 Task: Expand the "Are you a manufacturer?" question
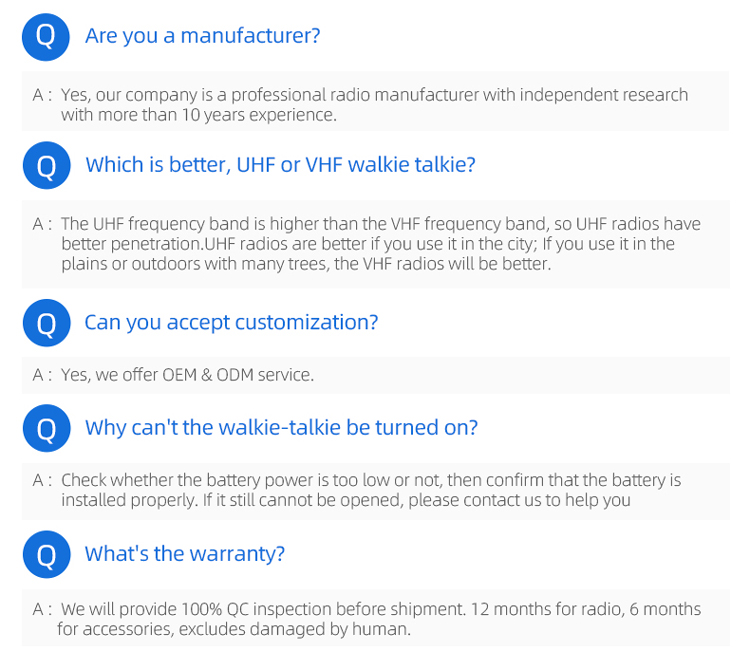coord(202,36)
